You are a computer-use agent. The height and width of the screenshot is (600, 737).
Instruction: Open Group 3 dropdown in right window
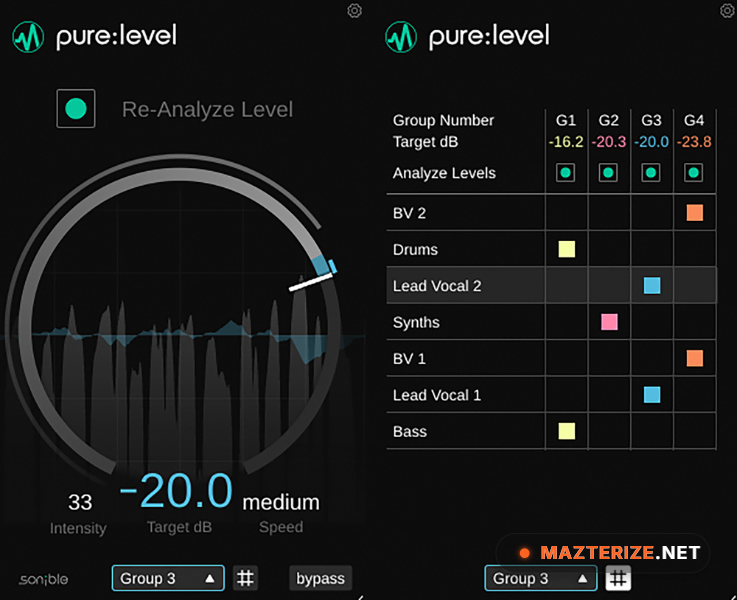(541, 578)
